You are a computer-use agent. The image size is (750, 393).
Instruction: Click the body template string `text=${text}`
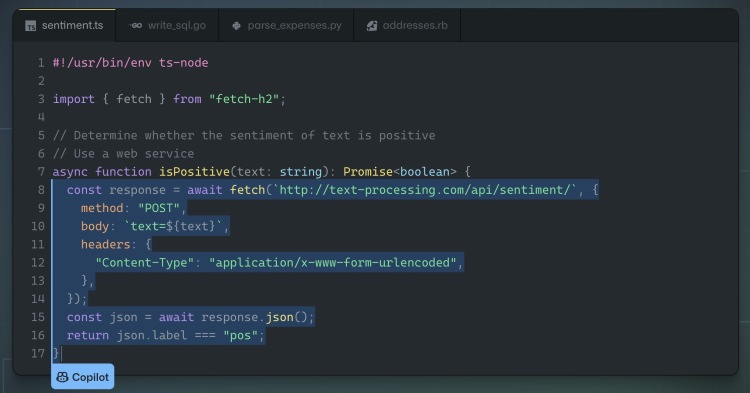173,226
